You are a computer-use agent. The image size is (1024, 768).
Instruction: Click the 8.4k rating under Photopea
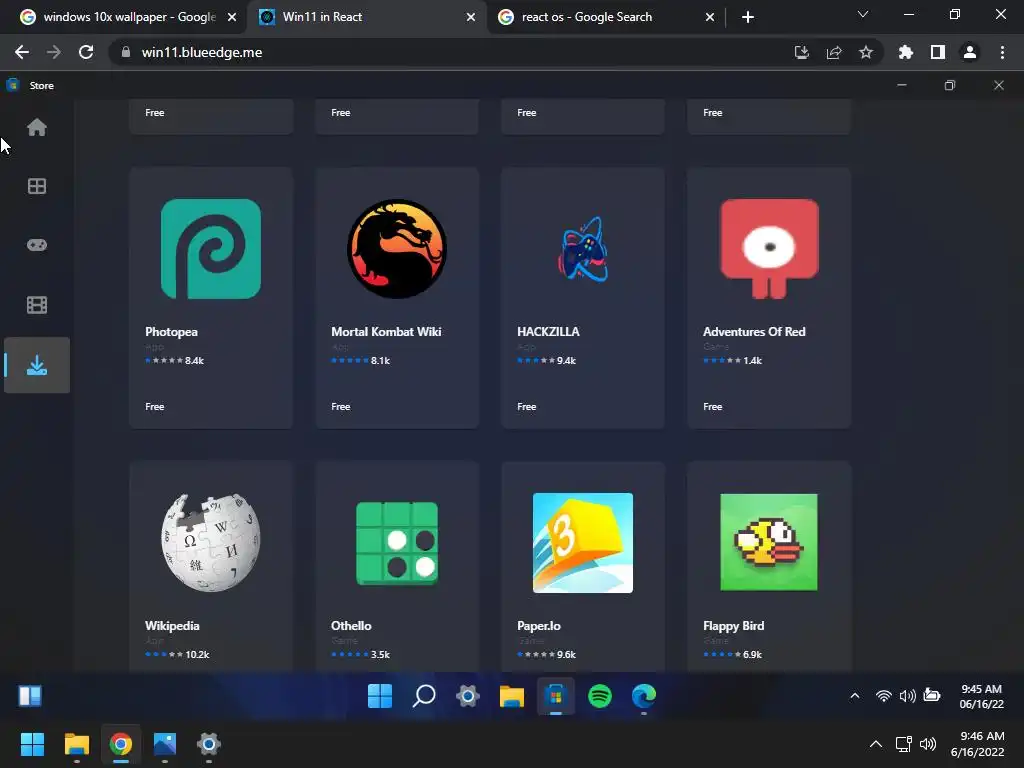pyautogui.click(x=195, y=360)
